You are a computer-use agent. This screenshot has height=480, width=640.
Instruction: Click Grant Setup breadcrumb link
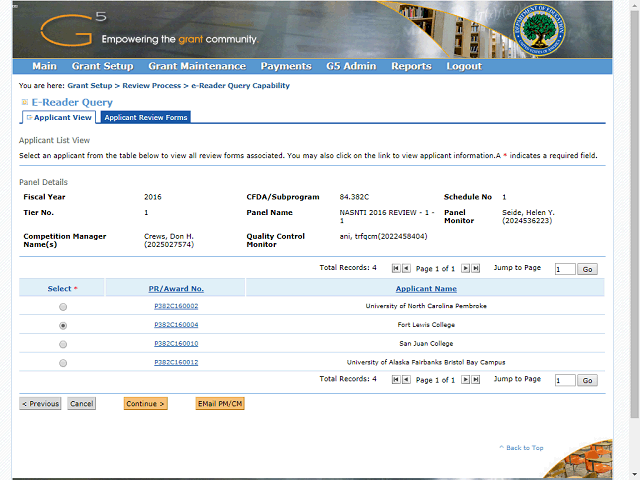pyautogui.click(x=90, y=86)
